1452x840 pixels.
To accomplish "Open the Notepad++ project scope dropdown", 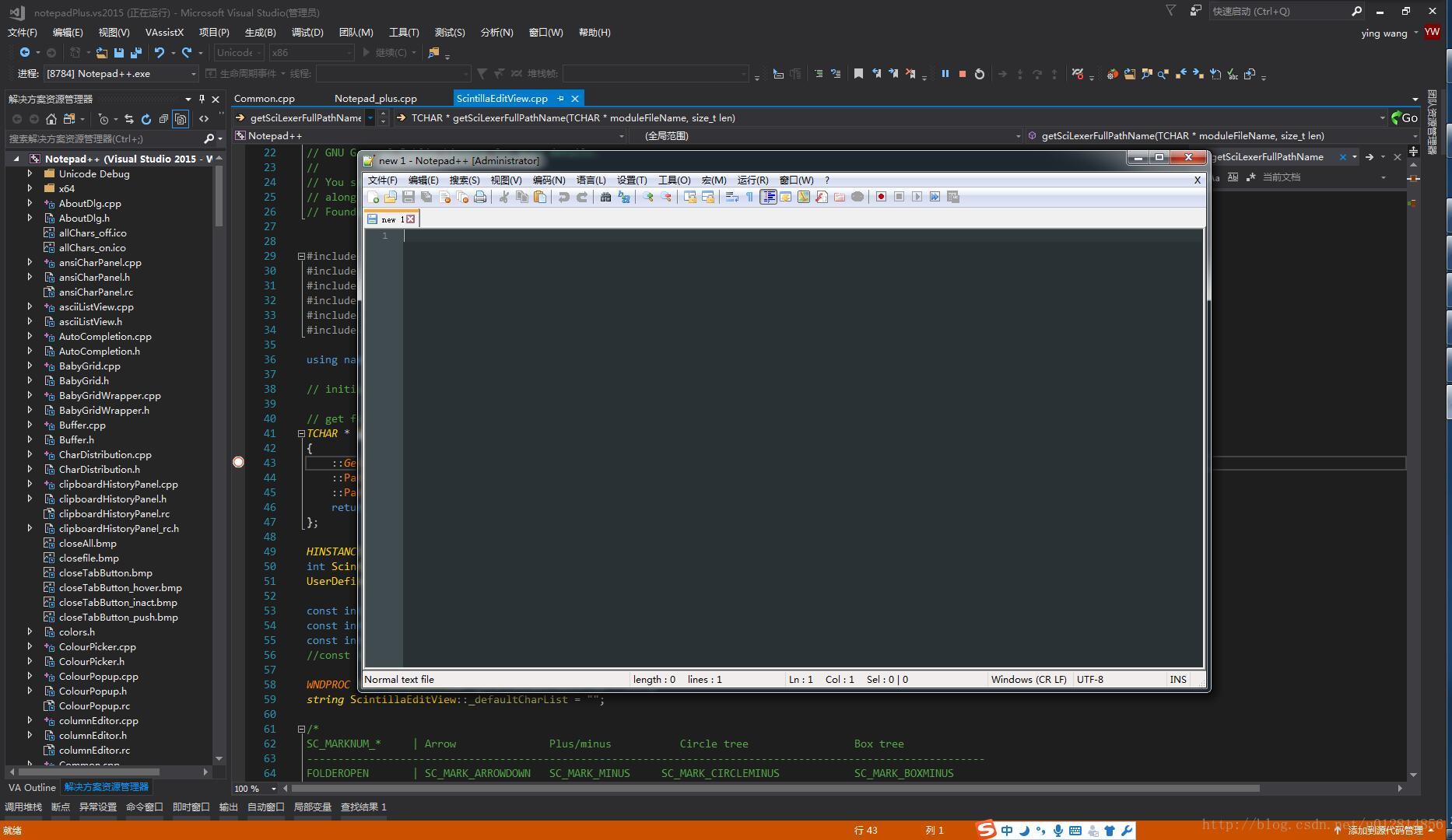I will tap(430, 135).
